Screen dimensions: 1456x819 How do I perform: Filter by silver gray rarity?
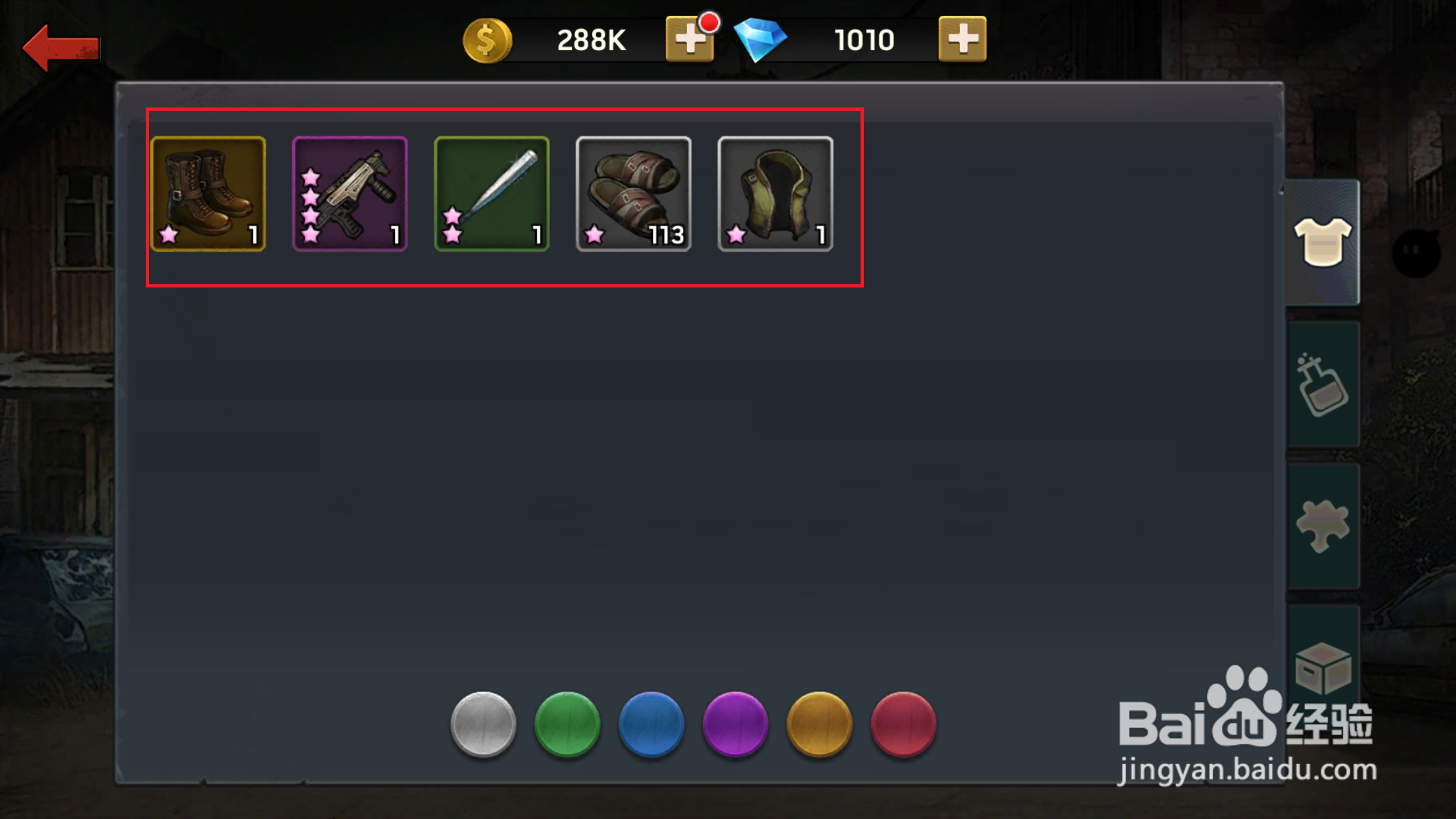pyautogui.click(x=483, y=724)
